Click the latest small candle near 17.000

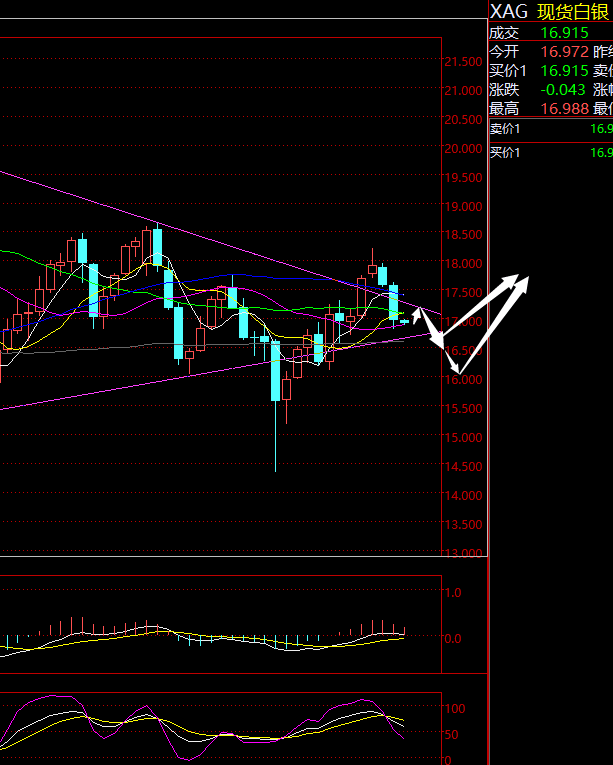pyautogui.click(x=405, y=321)
